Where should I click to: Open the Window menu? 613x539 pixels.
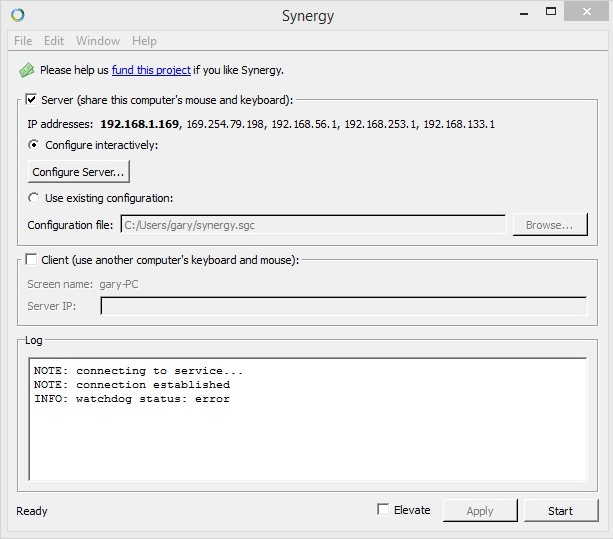(98, 41)
